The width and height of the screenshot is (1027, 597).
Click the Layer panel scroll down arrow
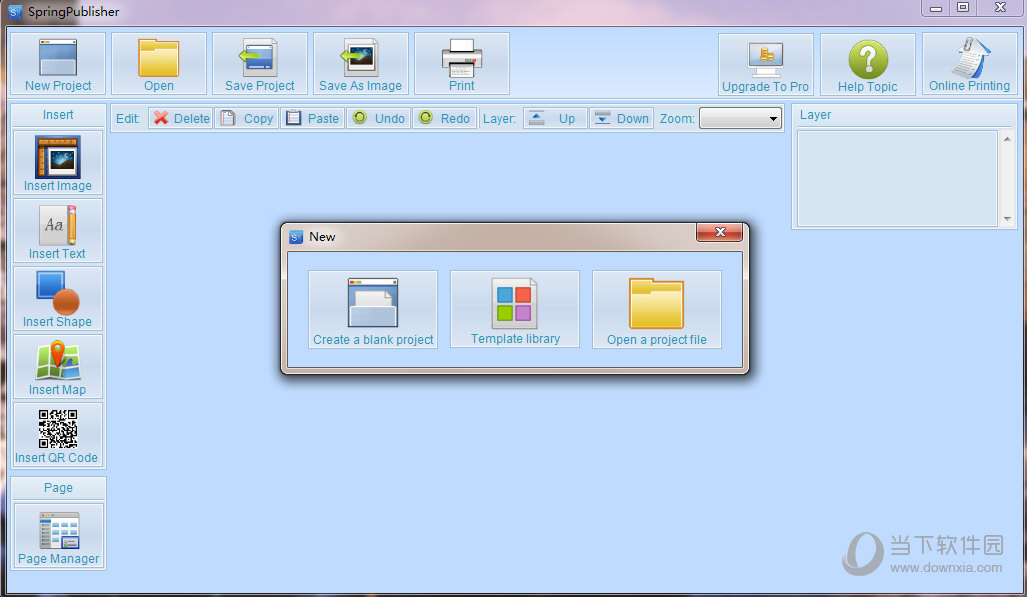[1007, 219]
